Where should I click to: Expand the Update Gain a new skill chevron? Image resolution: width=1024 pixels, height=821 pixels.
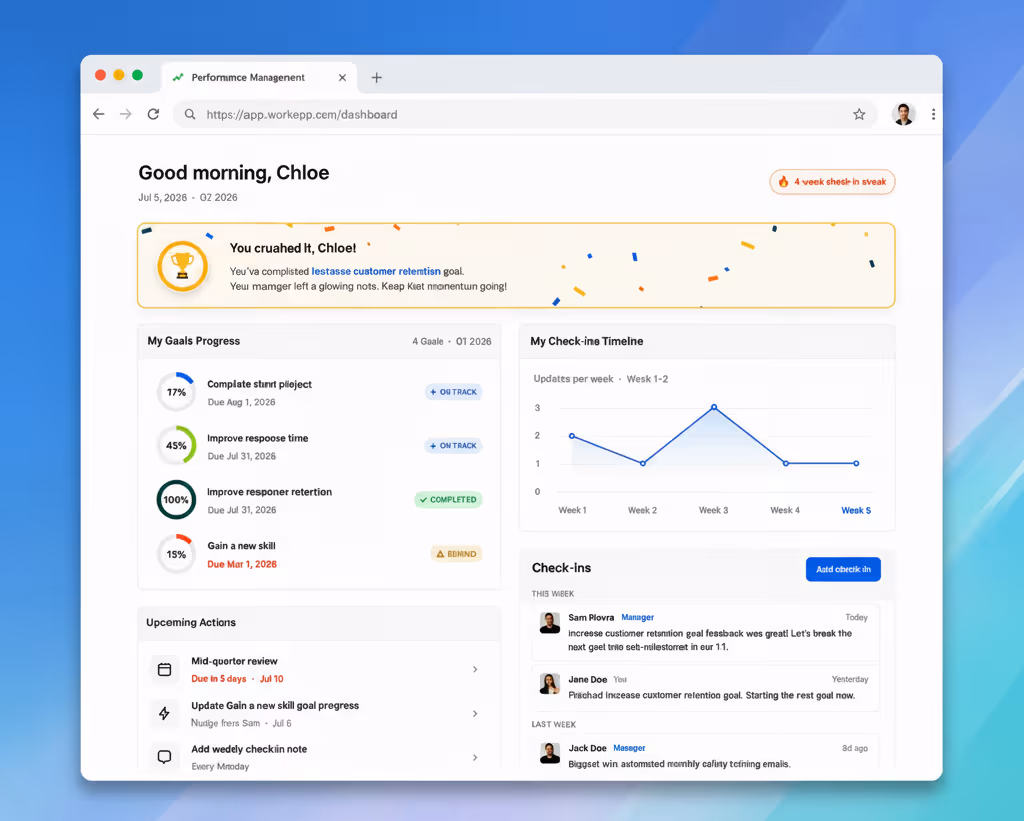click(475, 713)
